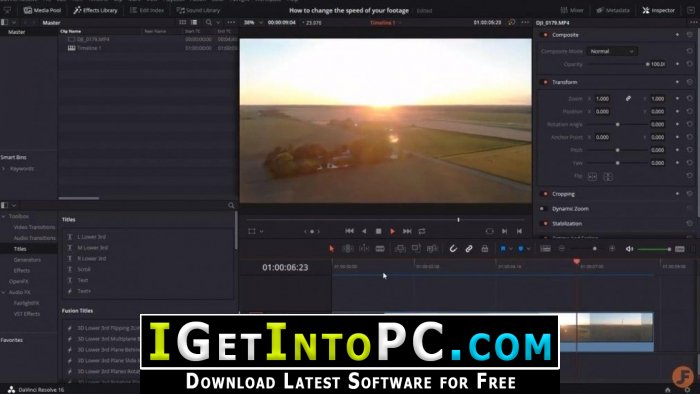Screen dimensions: 700x394
Task: Select the arrow Selection mode tool
Action: pos(331,249)
